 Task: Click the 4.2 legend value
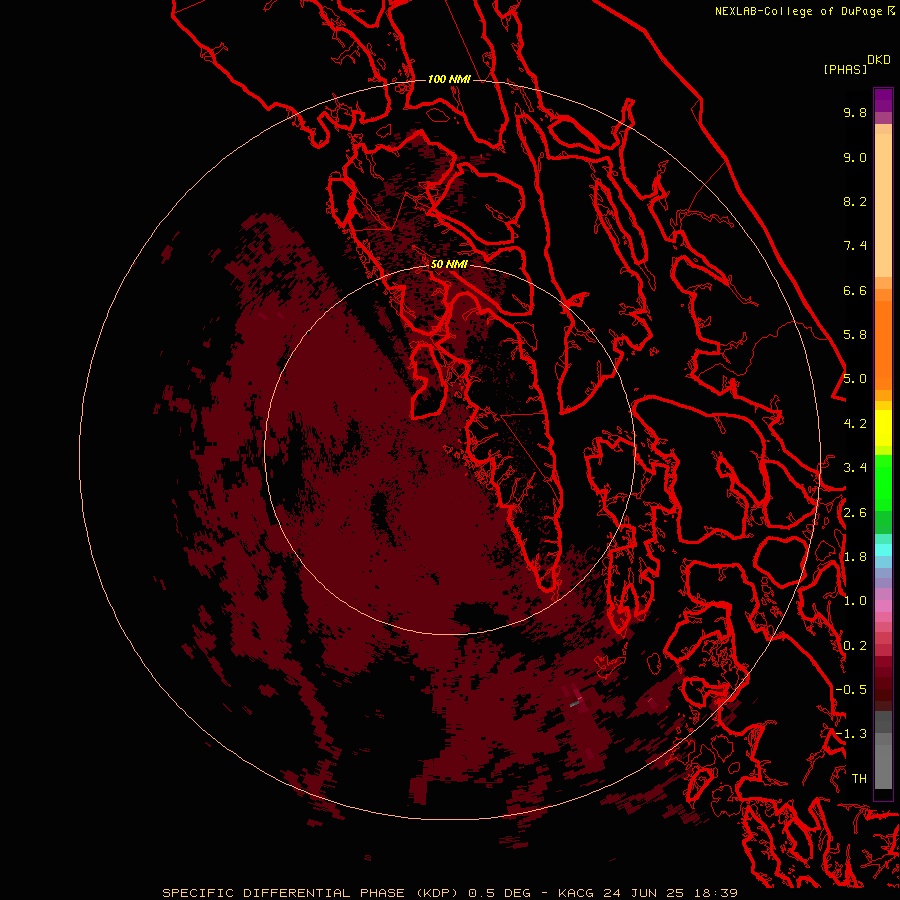[855, 424]
